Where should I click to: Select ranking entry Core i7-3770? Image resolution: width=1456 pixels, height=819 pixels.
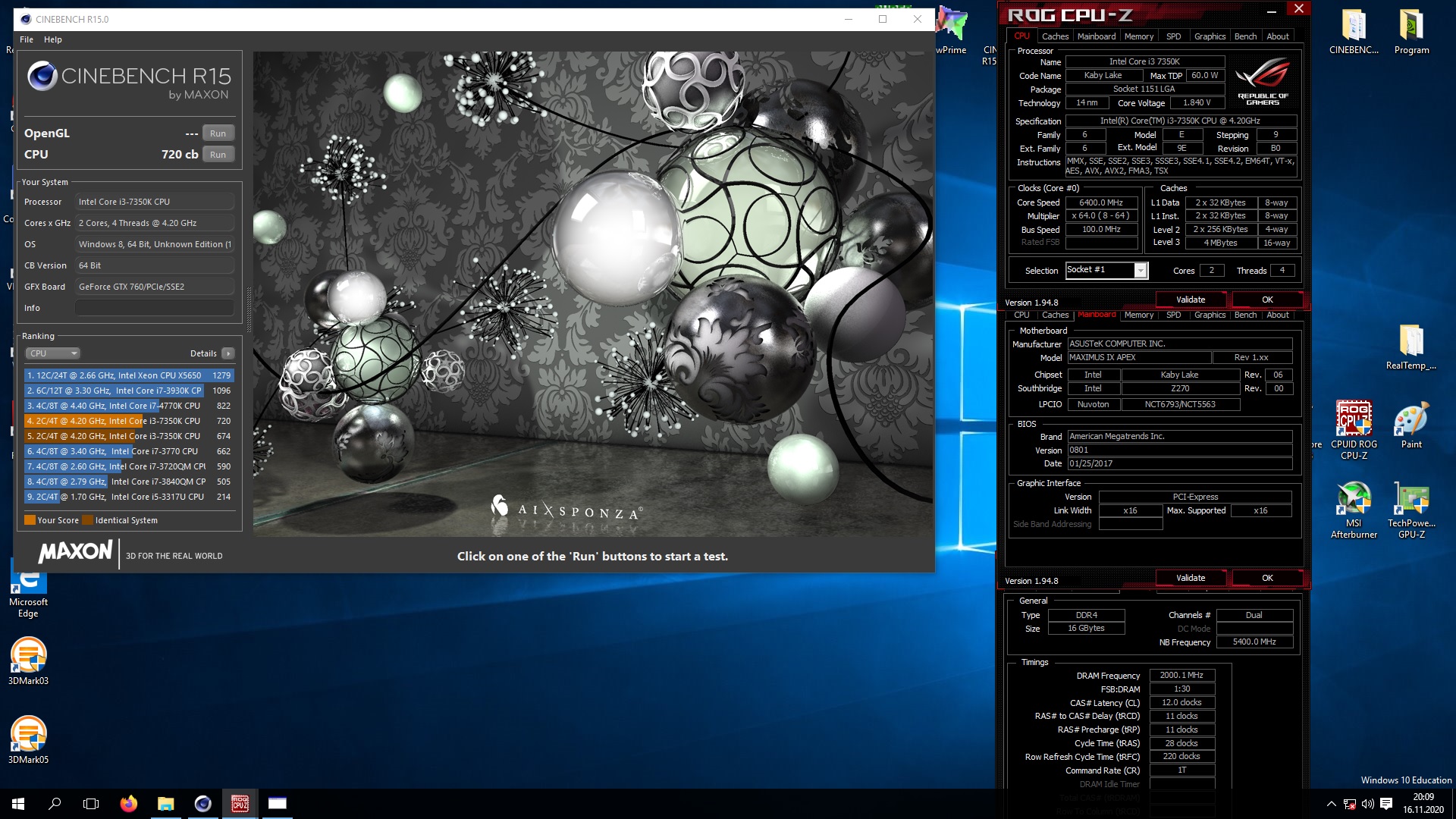click(x=129, y=451)
